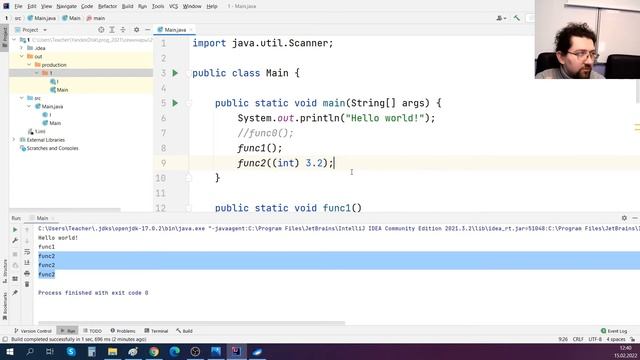The image size is (640, 360).
Task: Open the user account icon in top toolbar
Action: [x=501, y=18]
